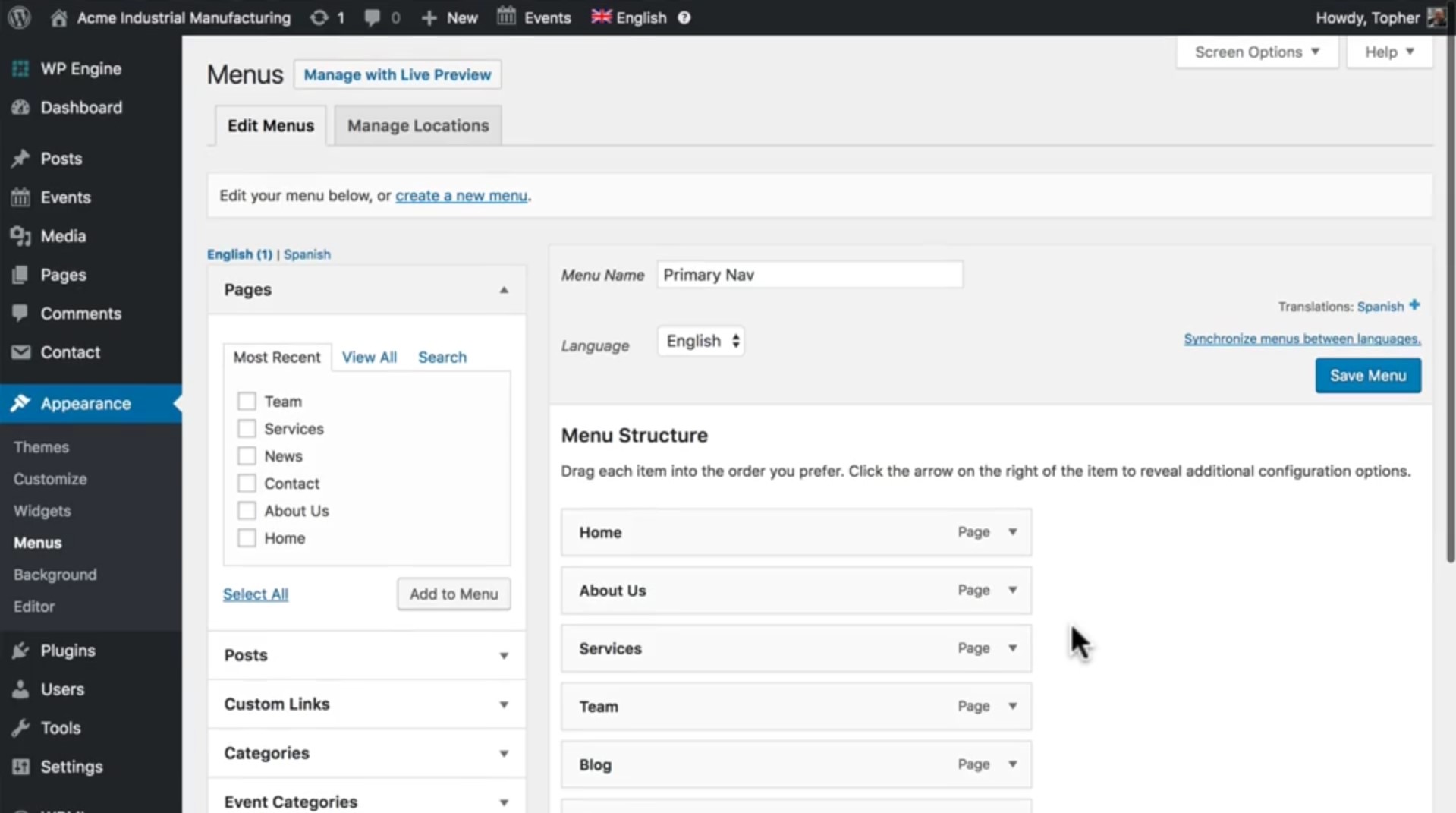Click the Events calendar icon in admin bar
Image resolution: width=1456 pixels, height=813 pixels.
tap(505, 17)
